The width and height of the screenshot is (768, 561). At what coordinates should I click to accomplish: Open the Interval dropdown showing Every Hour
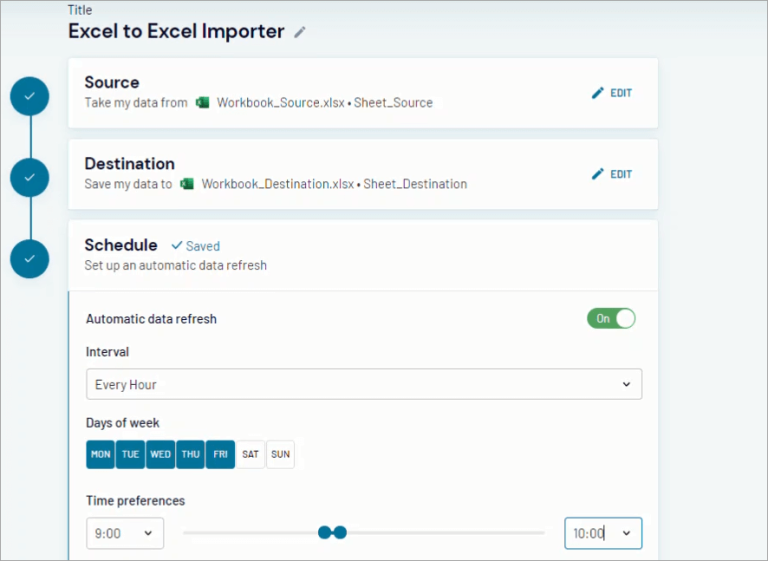tap(364, 384)
